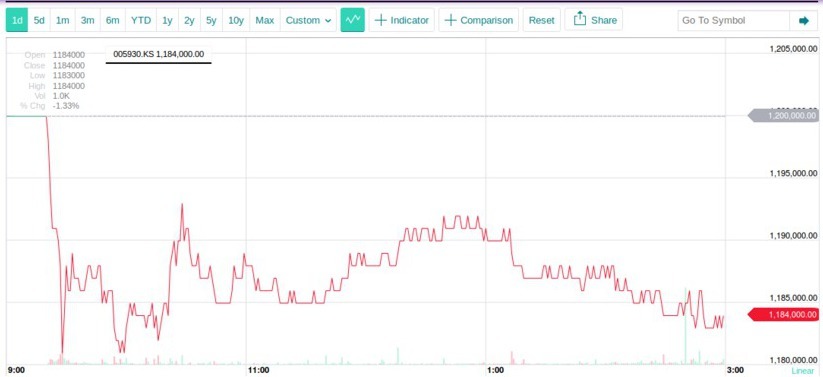Toggle the Linear scale label
This screenshot has height=377, width=823.
pos(804,371)
